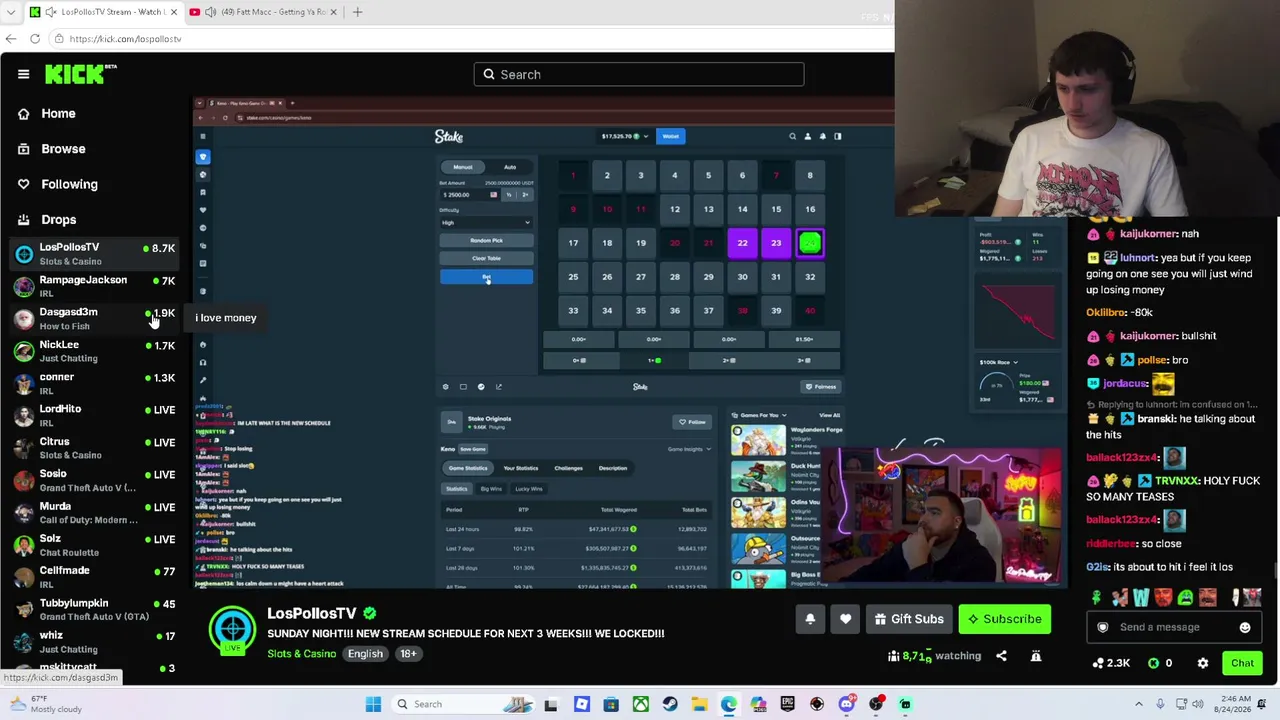Expand the browser tab list dropdown
Viewport: 1280px width, 720px height.
(11, 12)
